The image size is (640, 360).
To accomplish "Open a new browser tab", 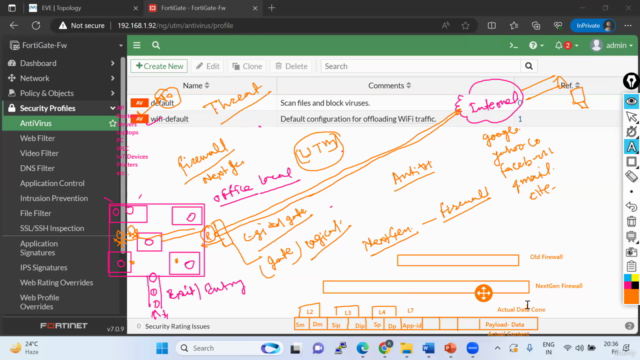I will pyautogui.click(x=271, y=8).
